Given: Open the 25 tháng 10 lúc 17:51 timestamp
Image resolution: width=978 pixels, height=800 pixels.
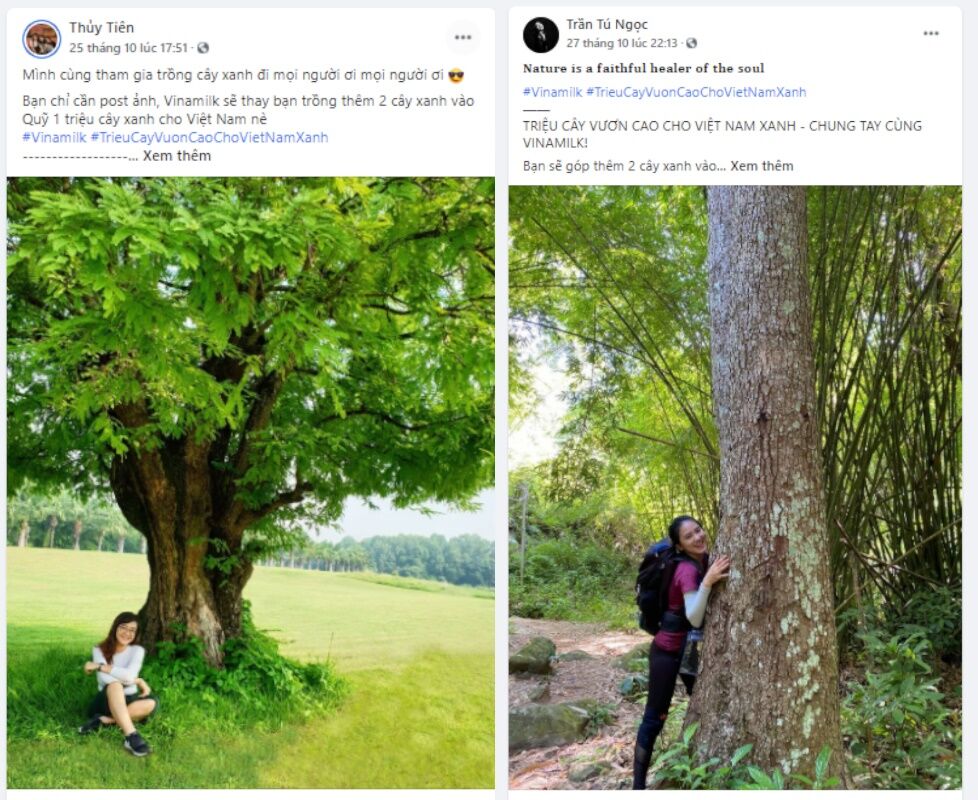Looking at the screenshot, I should (x=128, y=48).
